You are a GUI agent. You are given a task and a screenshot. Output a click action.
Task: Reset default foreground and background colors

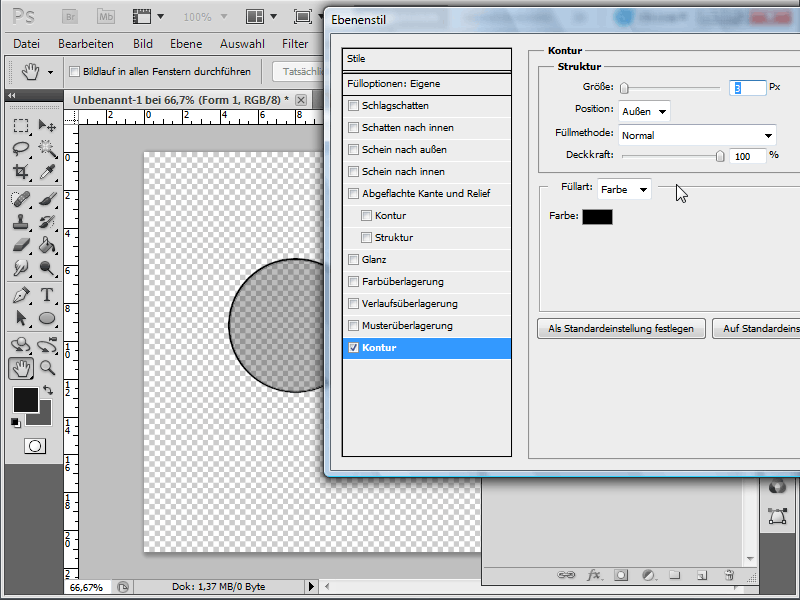coord(16,422)
